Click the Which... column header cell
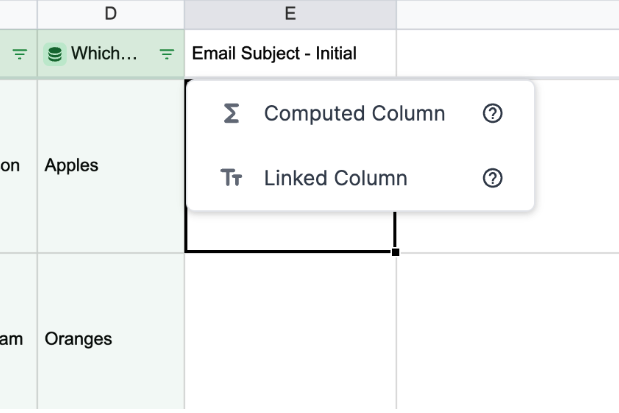Image resolution: width=619 pixels, height=413 pixels. pos(111,54)
